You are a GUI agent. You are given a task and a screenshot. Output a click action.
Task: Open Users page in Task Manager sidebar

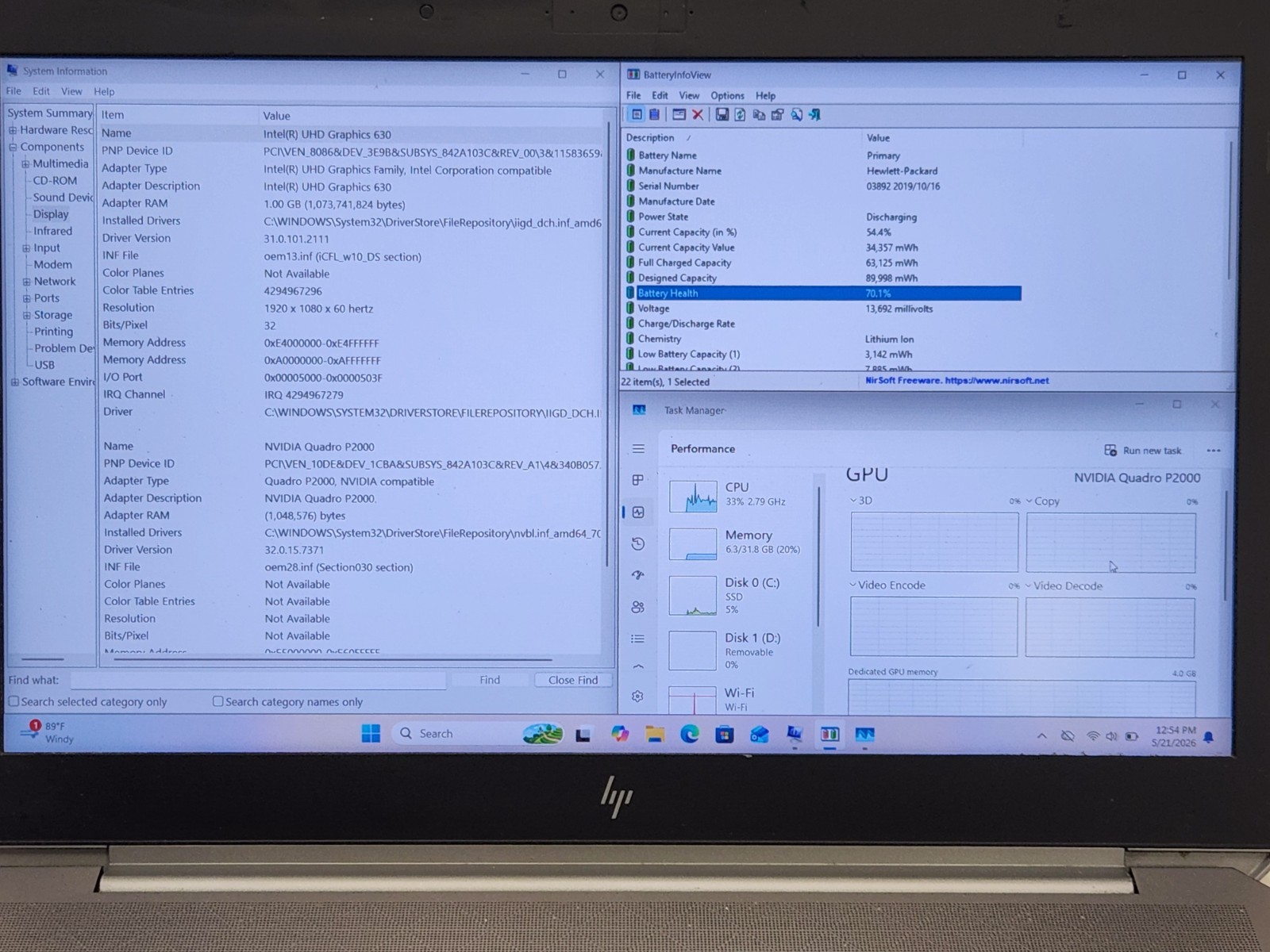(637, 607)
